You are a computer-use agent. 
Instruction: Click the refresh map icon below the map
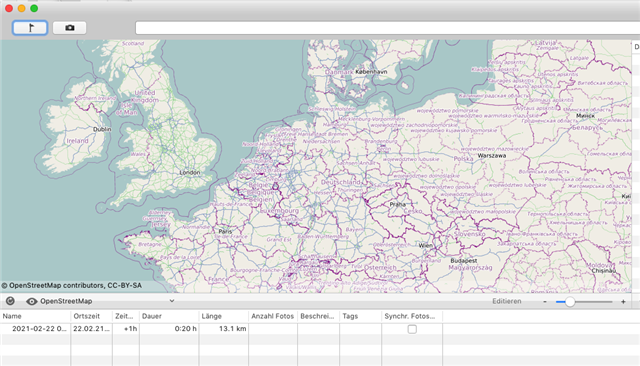point(10,301)
